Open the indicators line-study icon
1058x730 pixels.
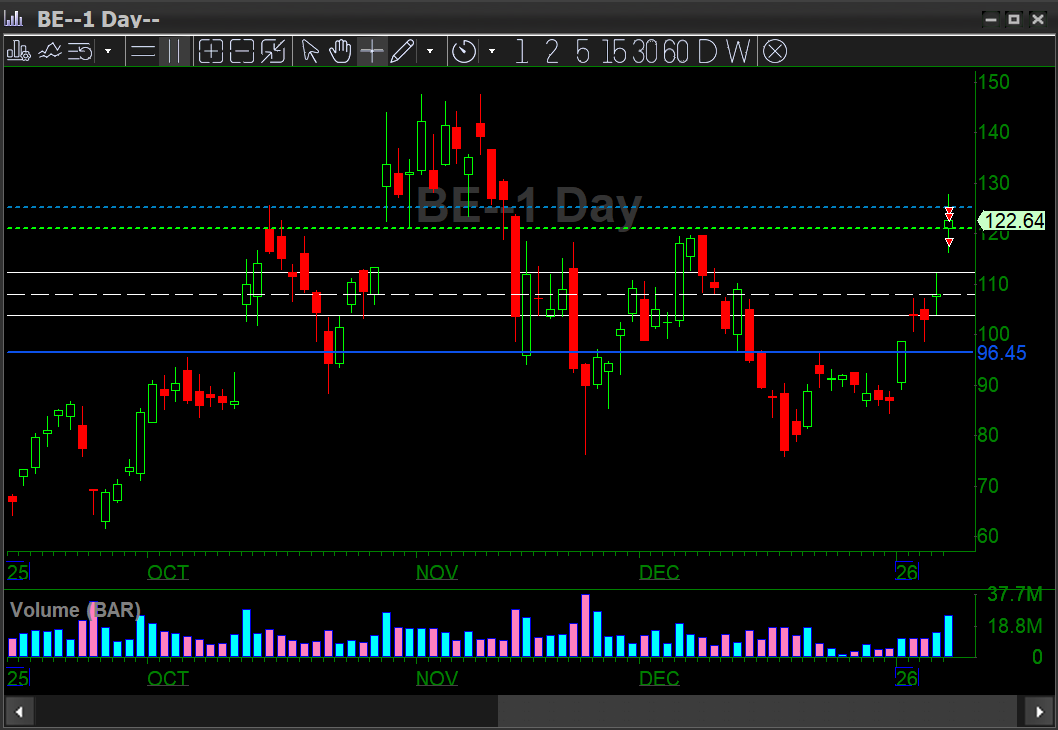coord(50,51)
